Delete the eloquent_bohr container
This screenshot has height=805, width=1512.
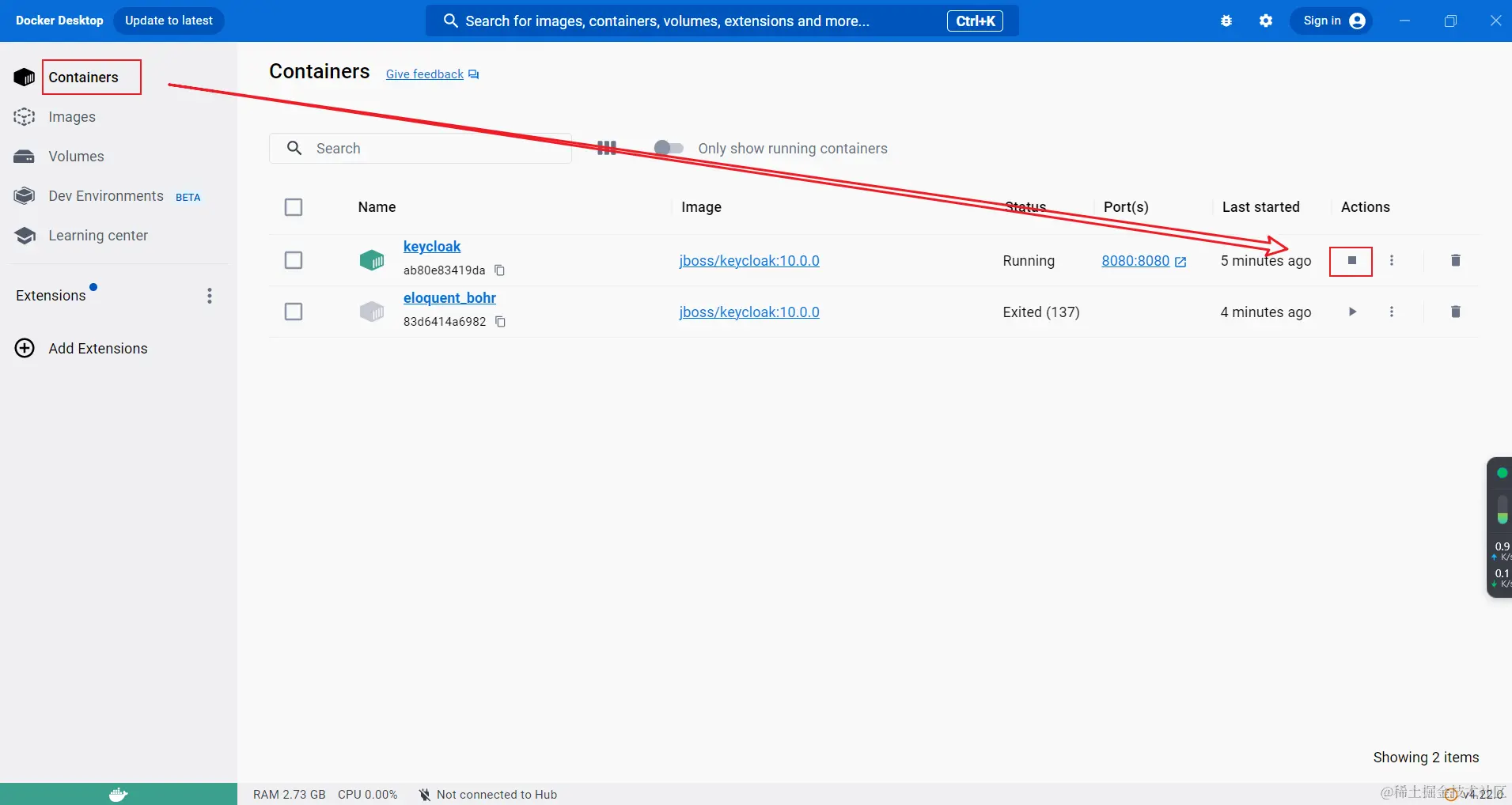tap(1455, 312)
